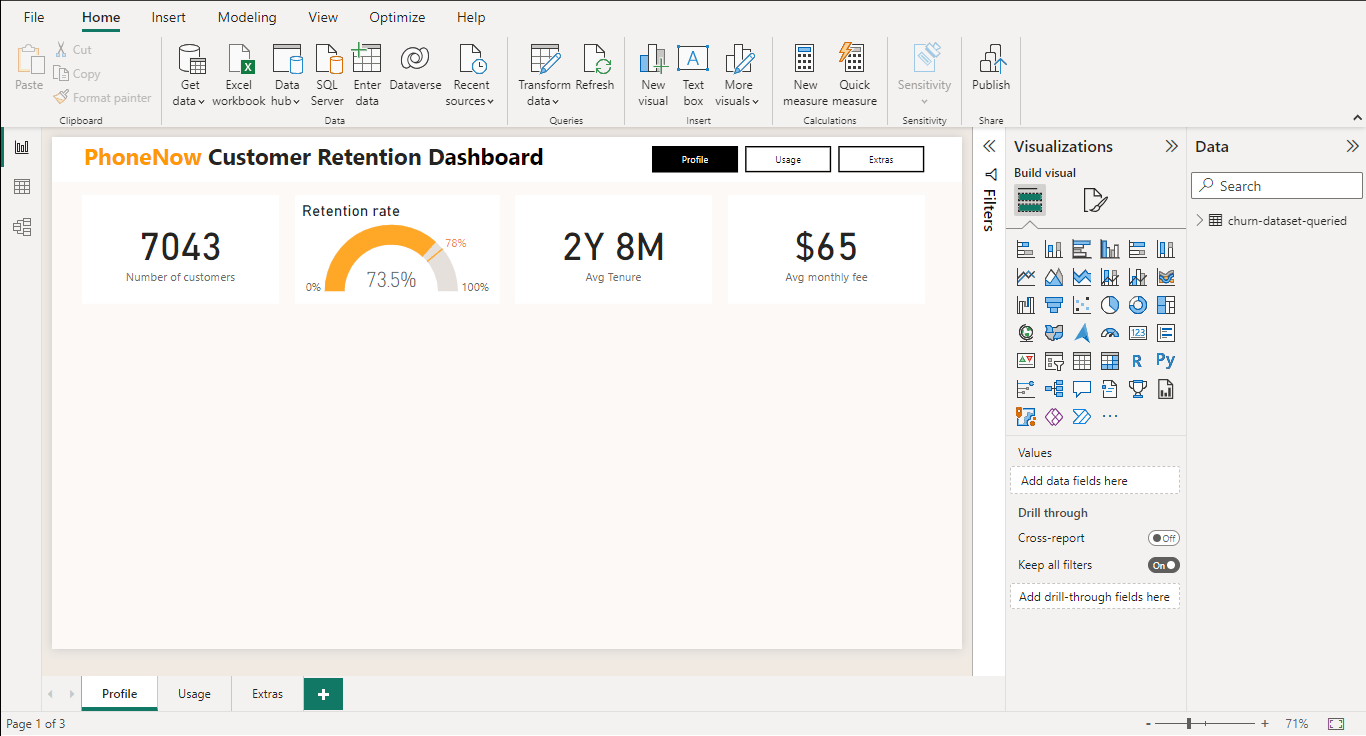Add a new report page

(323, 694)
